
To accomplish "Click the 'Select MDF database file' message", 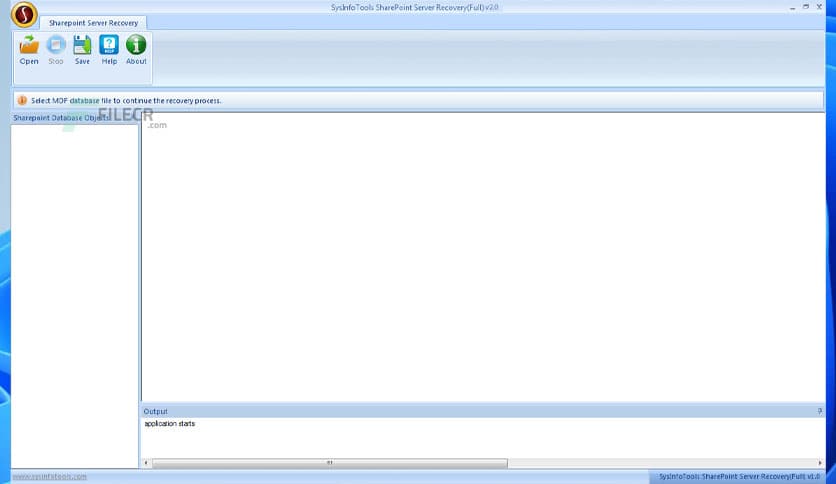I will click(126, 100).
